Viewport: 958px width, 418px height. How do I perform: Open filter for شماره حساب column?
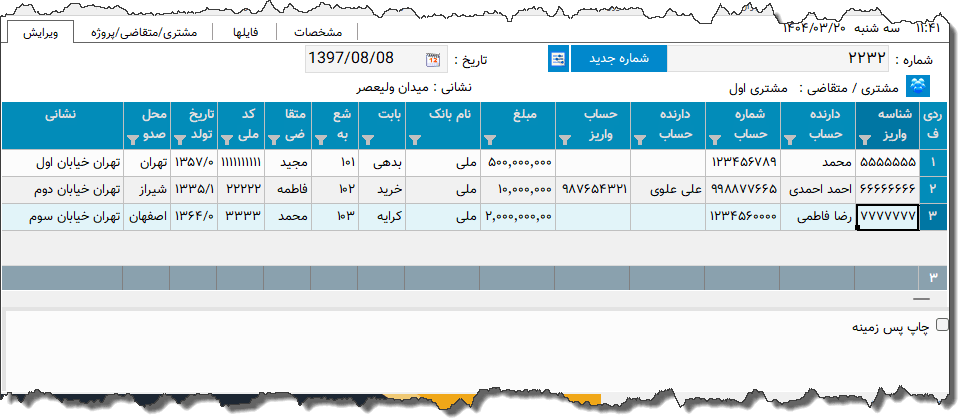(x=714, y=140)
